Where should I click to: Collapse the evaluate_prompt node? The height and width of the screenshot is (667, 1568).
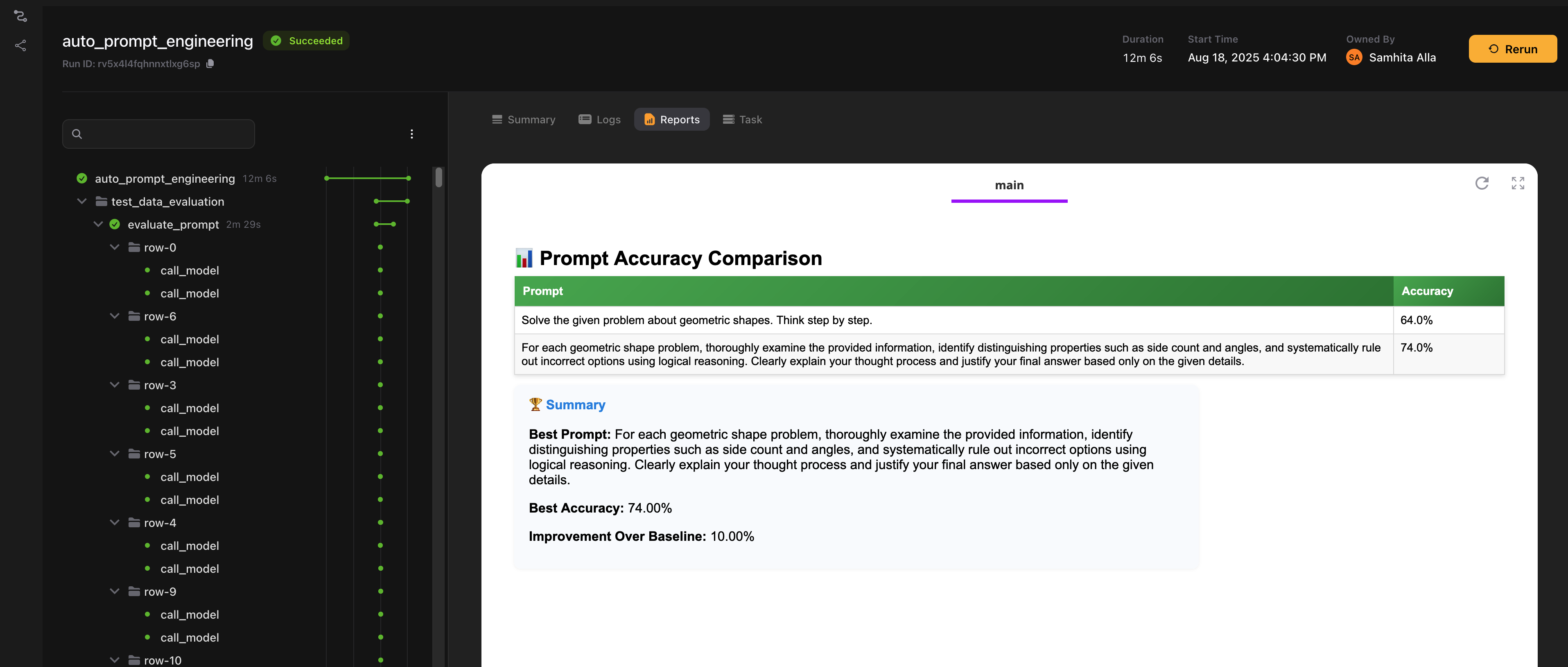98,224
